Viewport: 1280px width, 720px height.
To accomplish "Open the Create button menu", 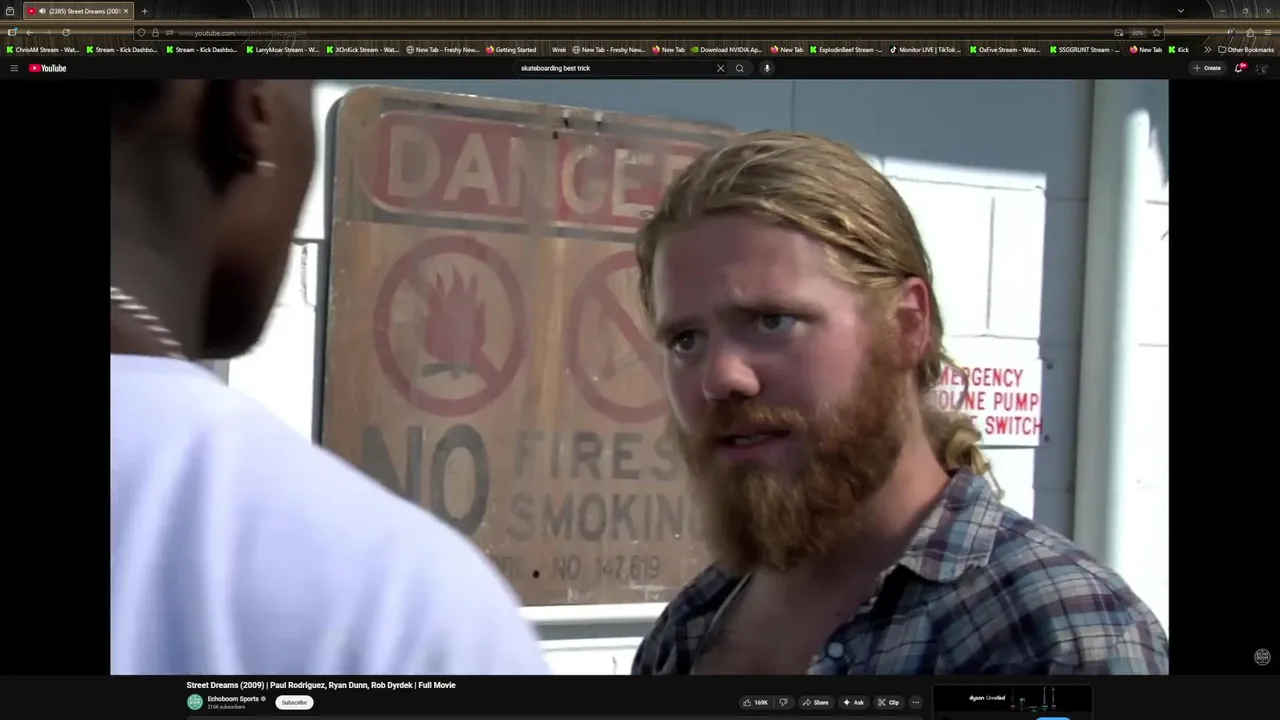I will coord(1207,68).
